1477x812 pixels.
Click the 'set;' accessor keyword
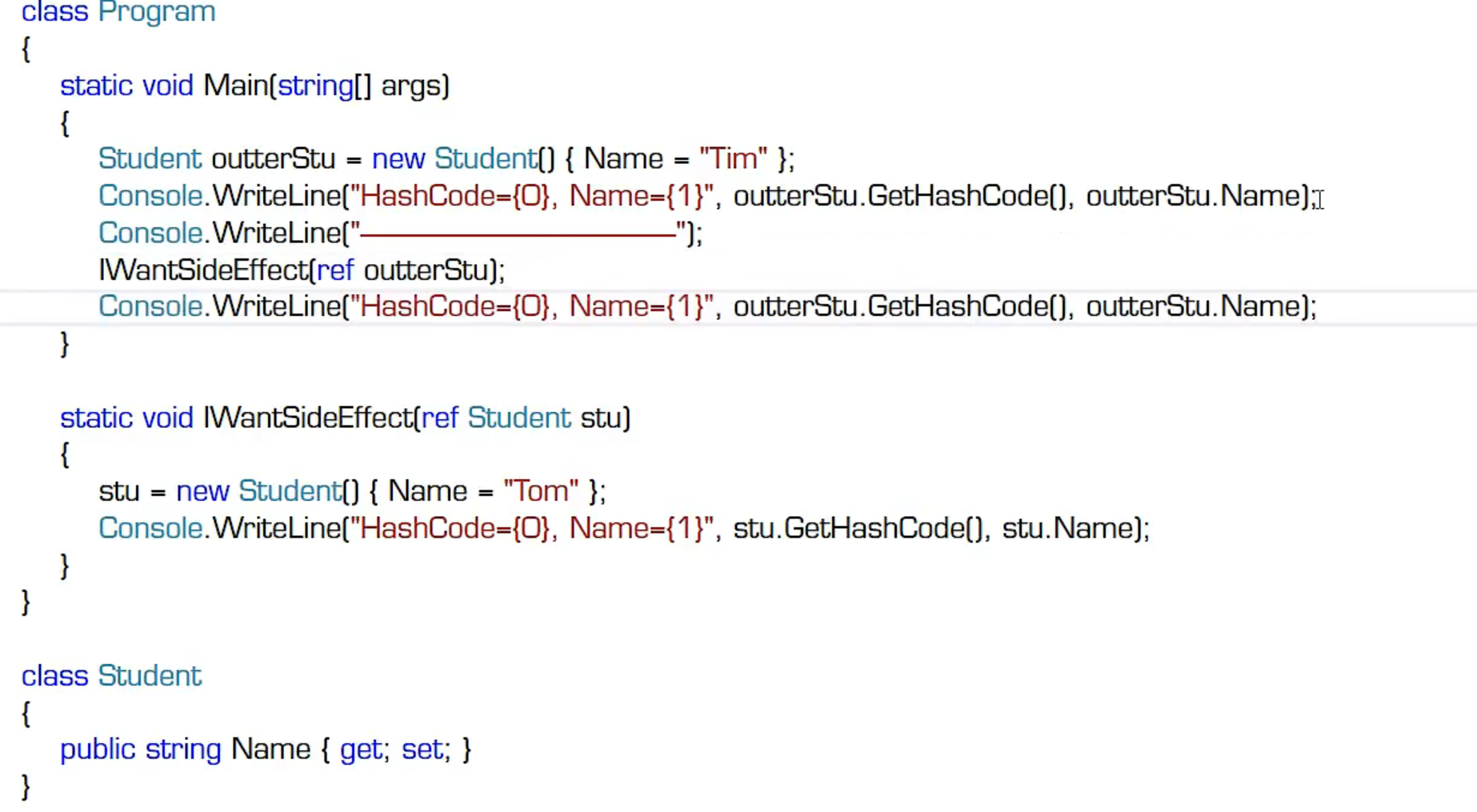coord(426,750)
